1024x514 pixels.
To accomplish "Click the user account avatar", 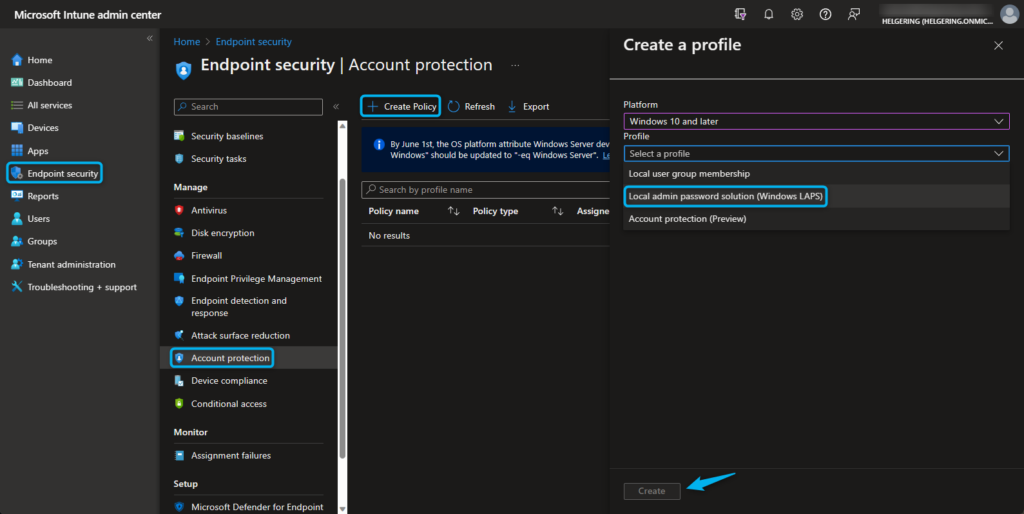I will pos(1009,14).
